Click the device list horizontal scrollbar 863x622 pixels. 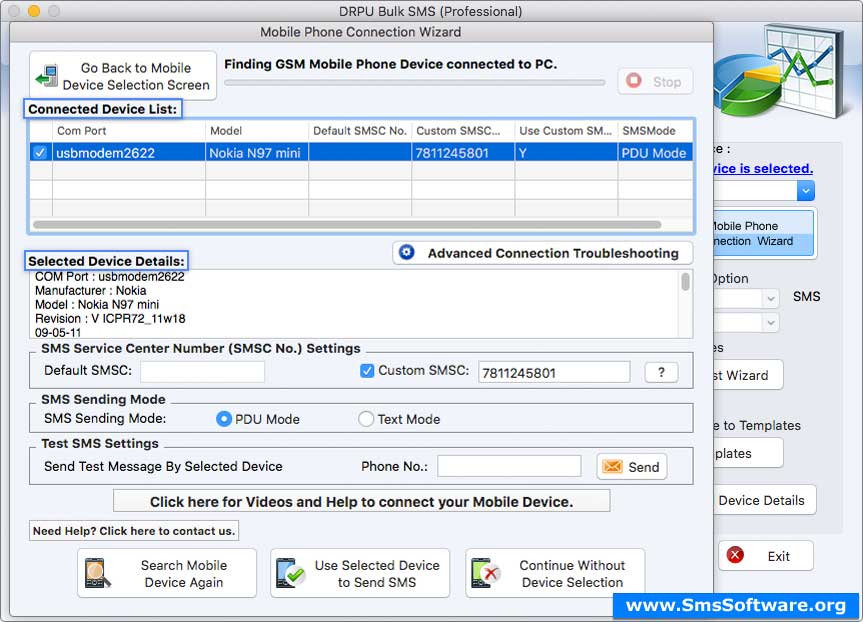point(347,225)
